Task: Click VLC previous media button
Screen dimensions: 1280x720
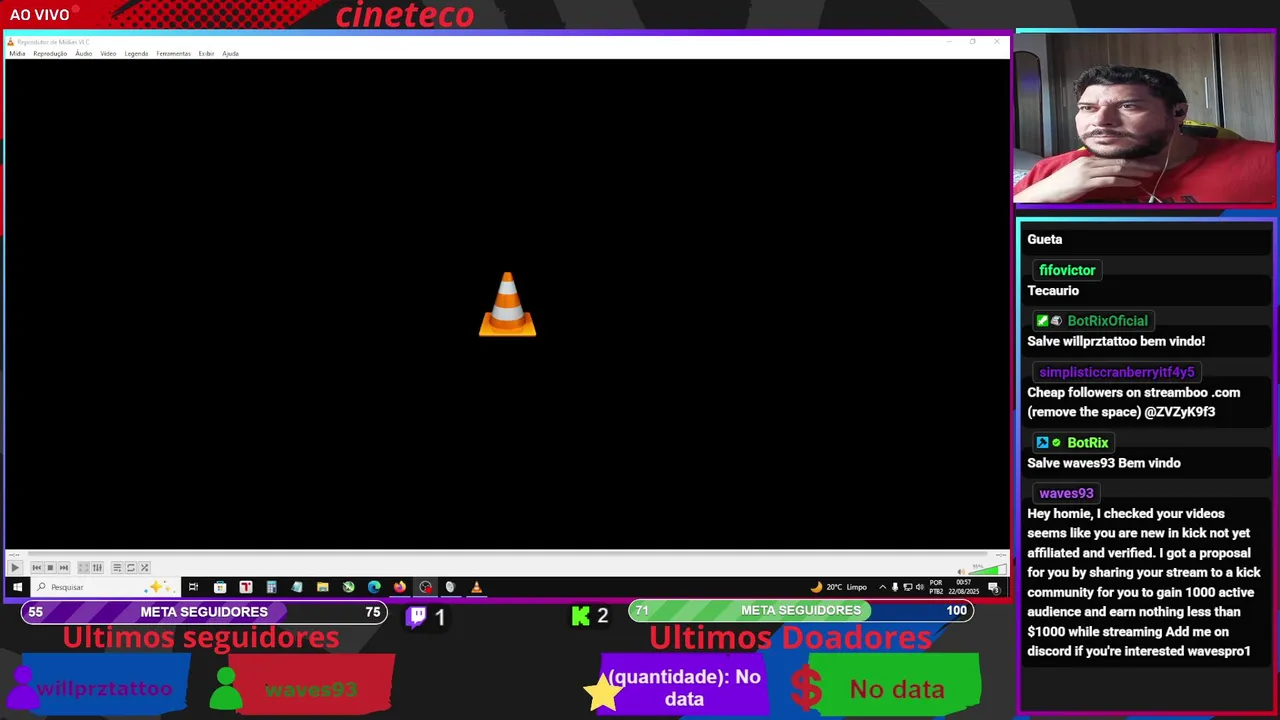Action: 37,568
